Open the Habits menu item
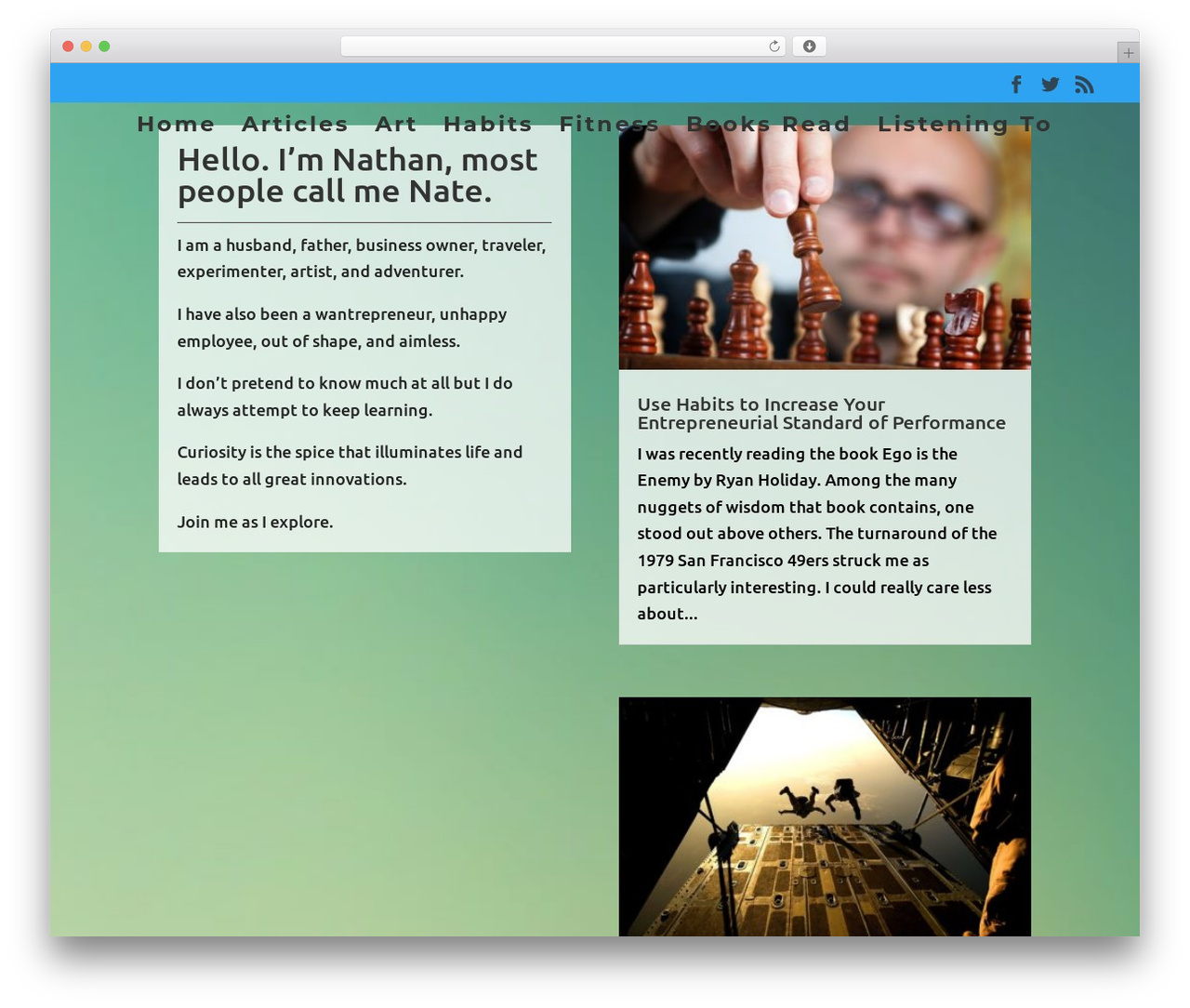This screenshot has width=1190, height=1008. point(488,124)
